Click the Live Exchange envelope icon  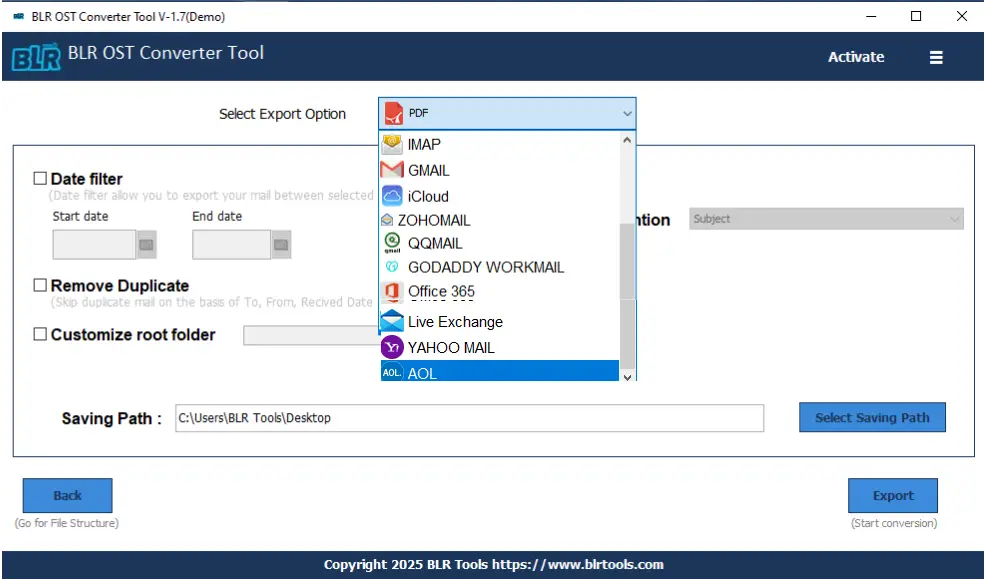click(x=392, y=322)
